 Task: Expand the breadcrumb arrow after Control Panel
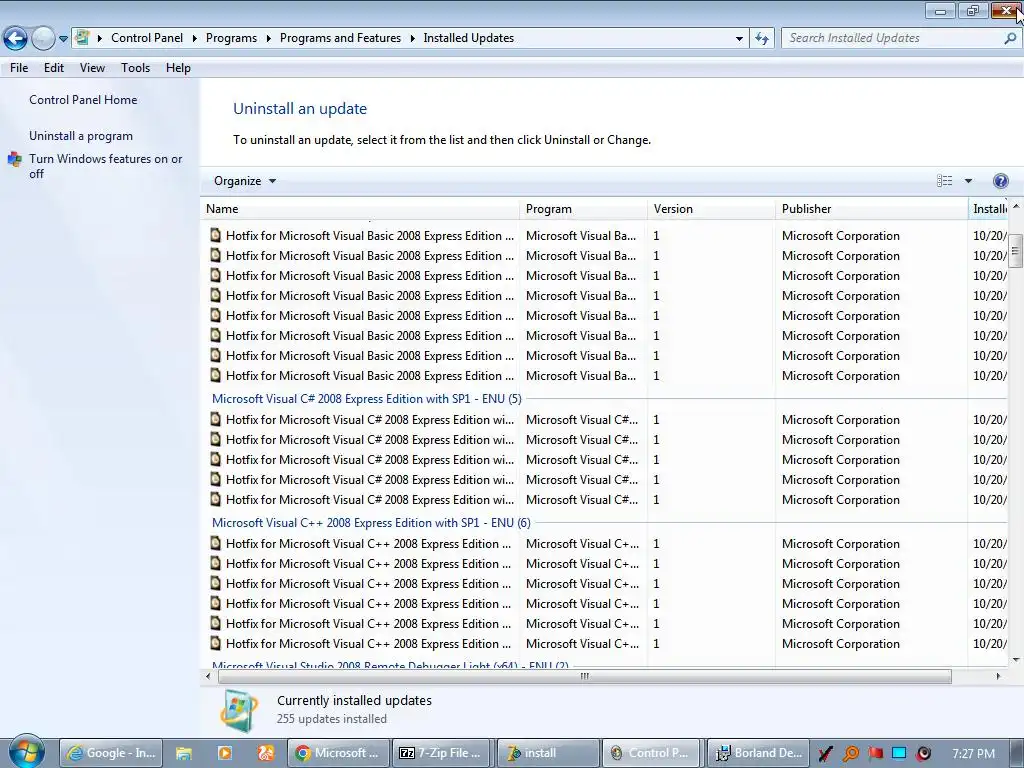pos(195,39)
